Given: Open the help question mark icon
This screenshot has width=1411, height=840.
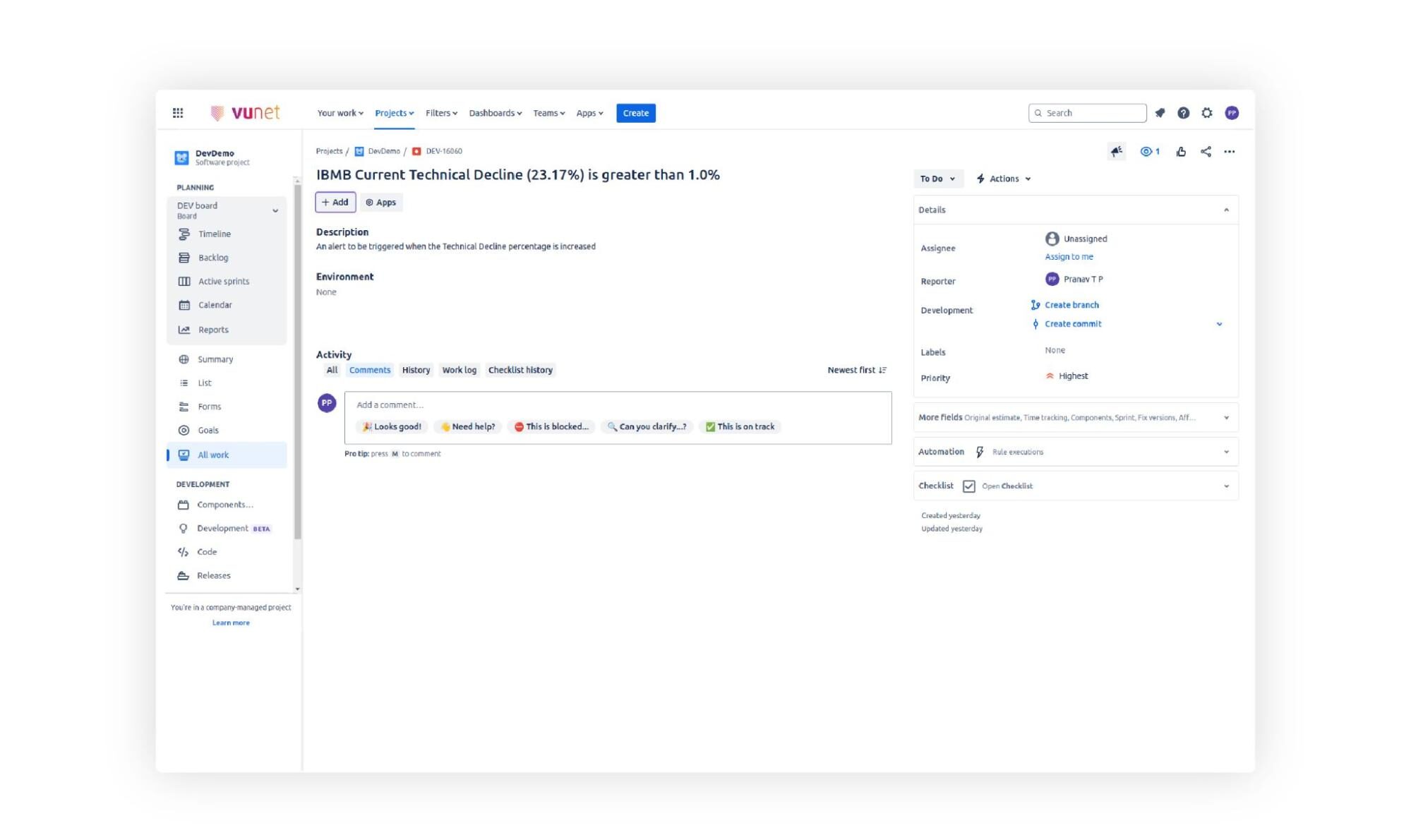Looking at the screenshot, I should pyautogui.click(x=1183, y=113).
